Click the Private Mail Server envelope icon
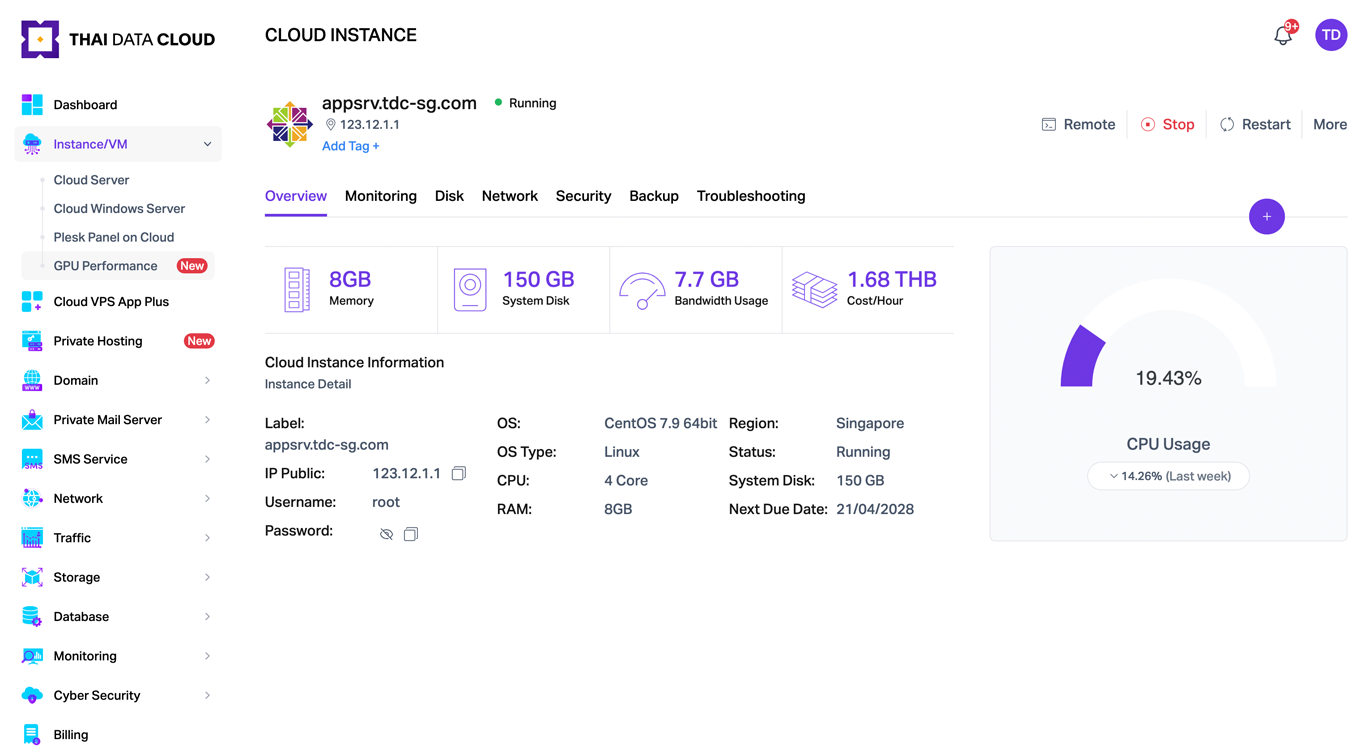This screenshot has width=1366, height=755. [x=32, y=420]
